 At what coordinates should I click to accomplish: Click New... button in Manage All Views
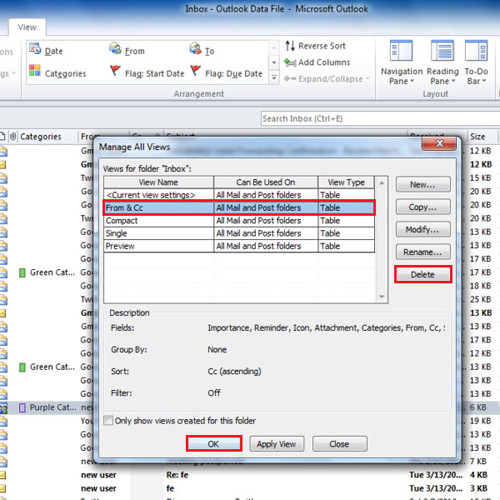pos(423,184)
